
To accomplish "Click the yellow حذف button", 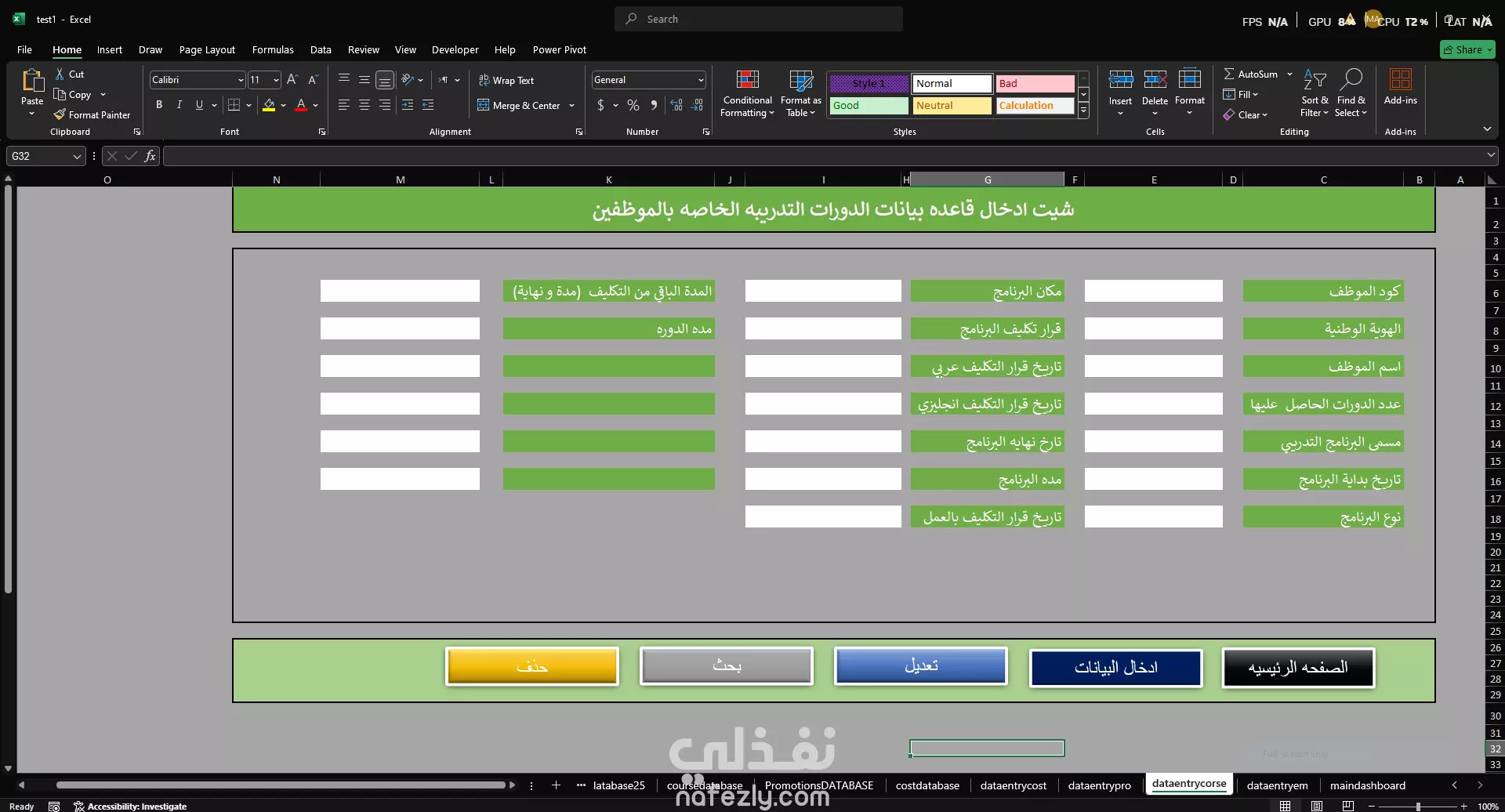I will click(532, 666).
